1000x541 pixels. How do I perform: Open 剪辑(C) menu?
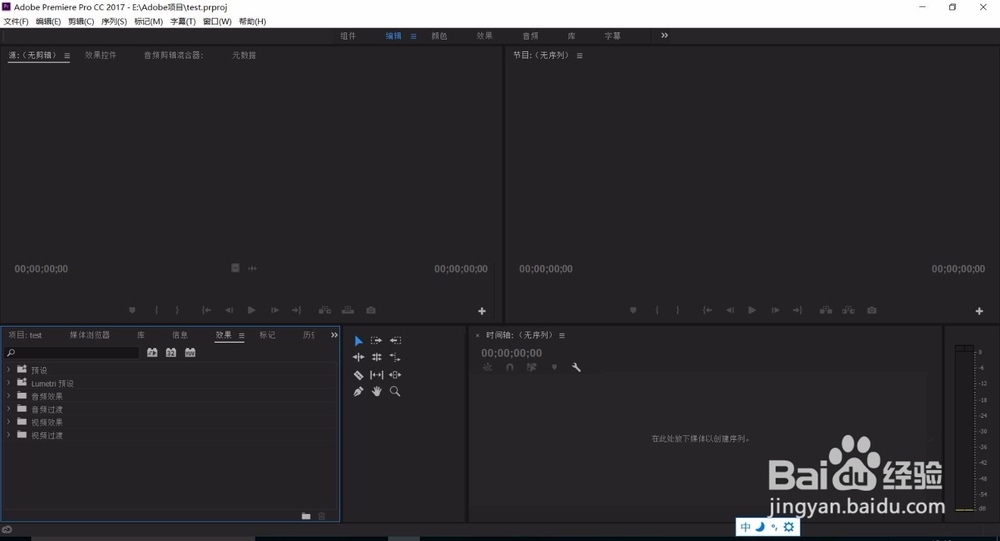click(81, 22)
